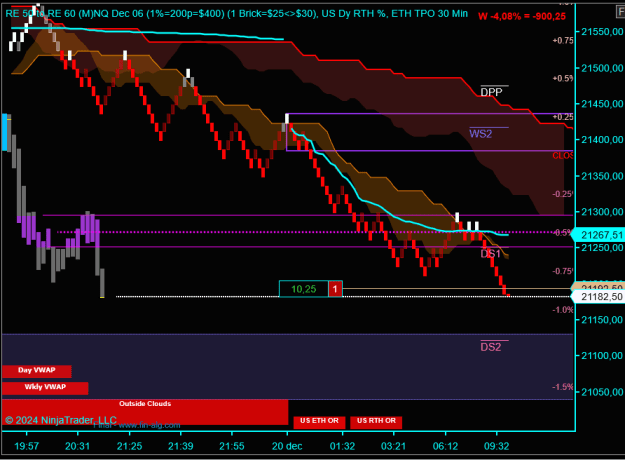This screenshot has width=625, height=460.
Task: Click the 21450,00 price axis label
Action: [x=602, y=104]
